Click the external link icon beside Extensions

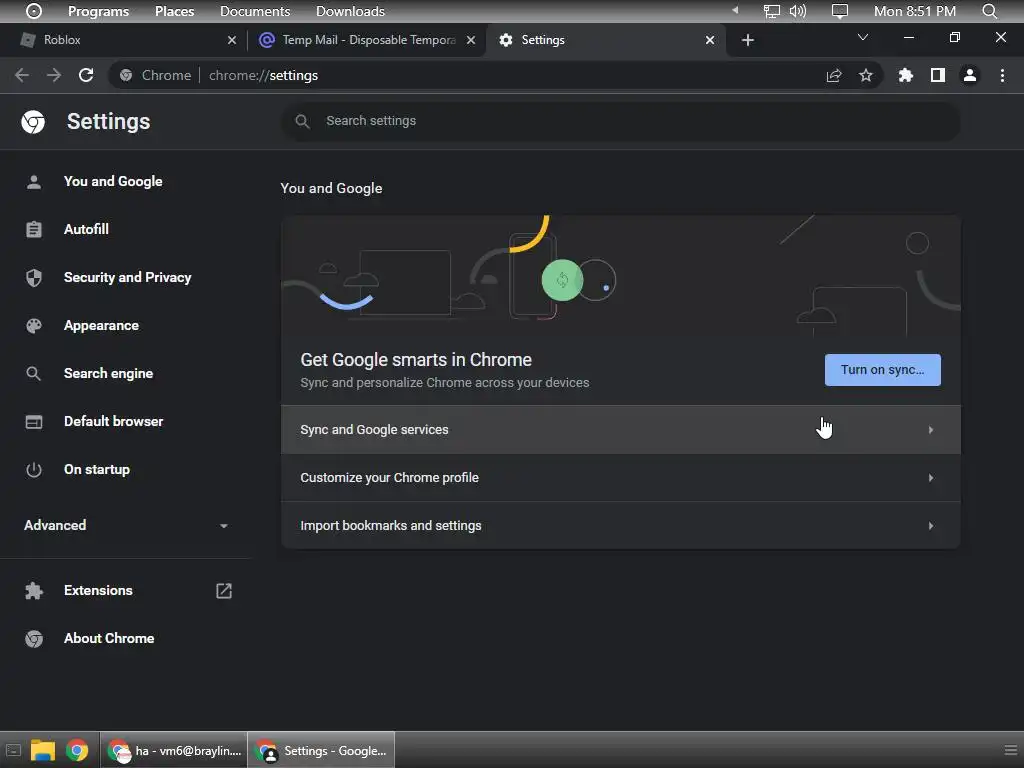(x=223, y=591)
